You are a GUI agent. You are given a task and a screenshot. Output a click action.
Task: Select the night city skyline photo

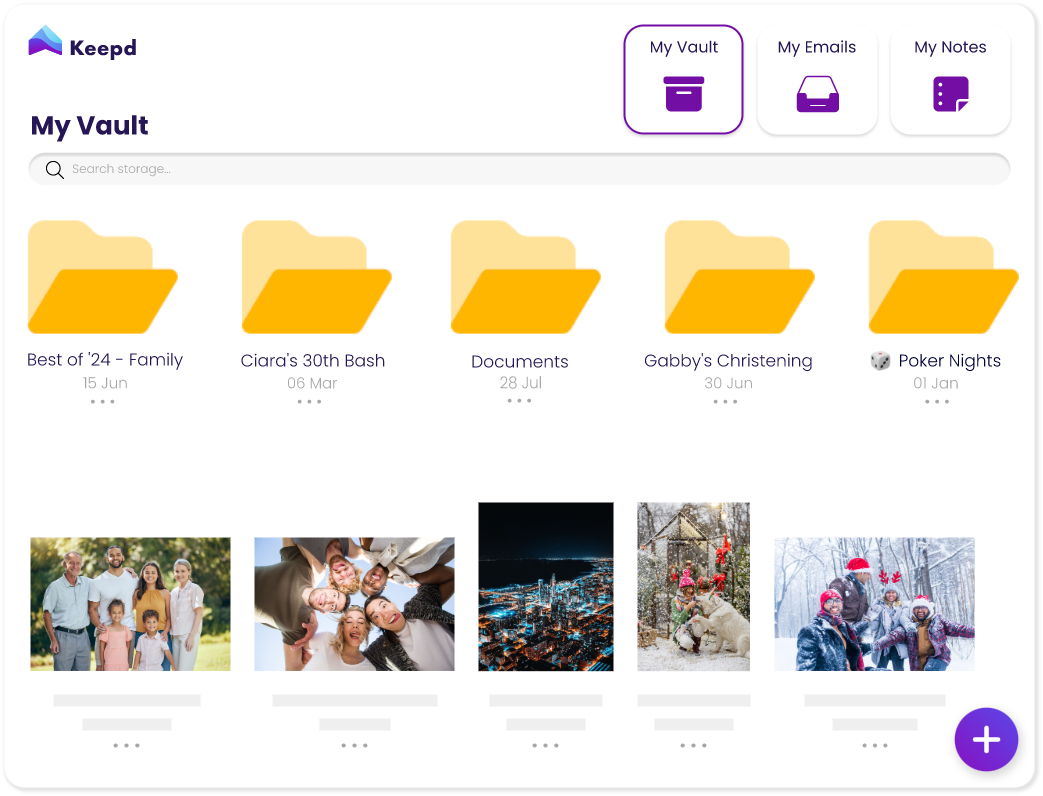tap(545, 586)
